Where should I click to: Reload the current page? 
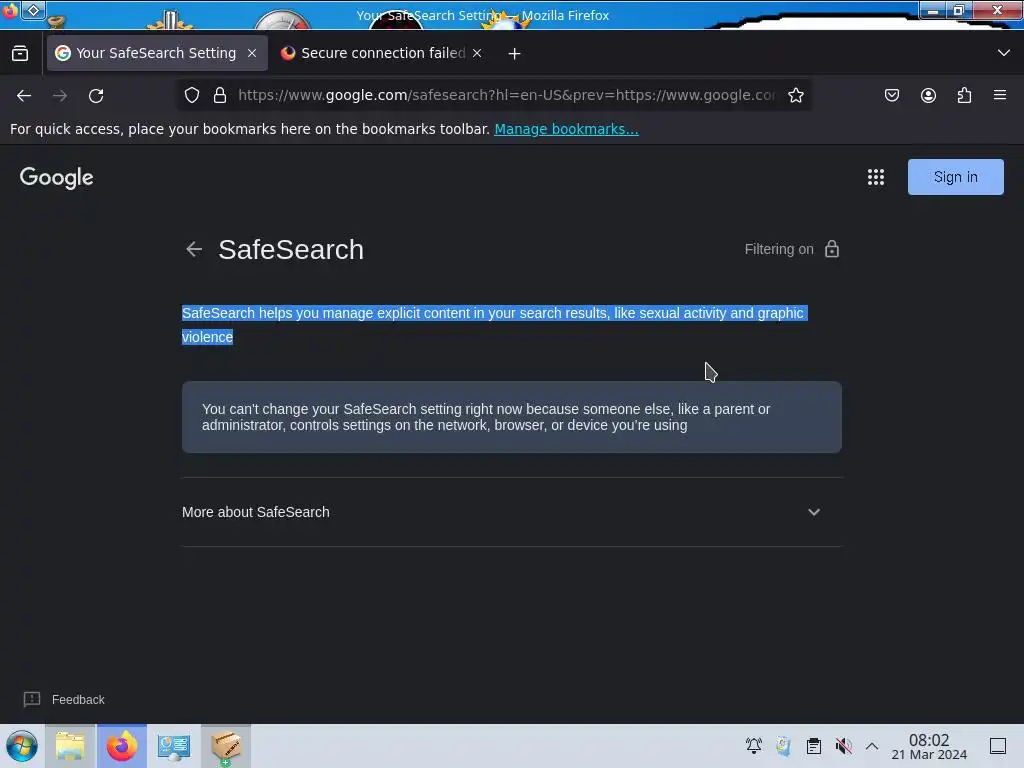tap(96, 95)
